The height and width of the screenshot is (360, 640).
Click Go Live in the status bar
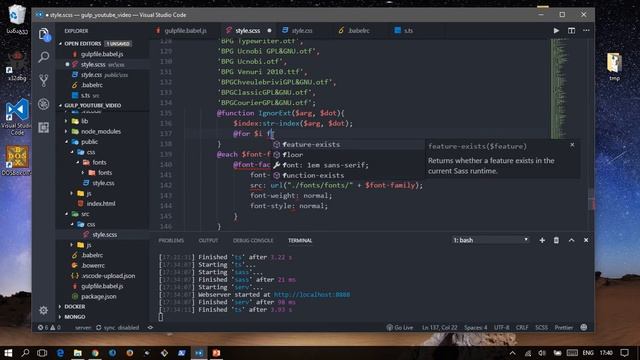coord(400,327)
